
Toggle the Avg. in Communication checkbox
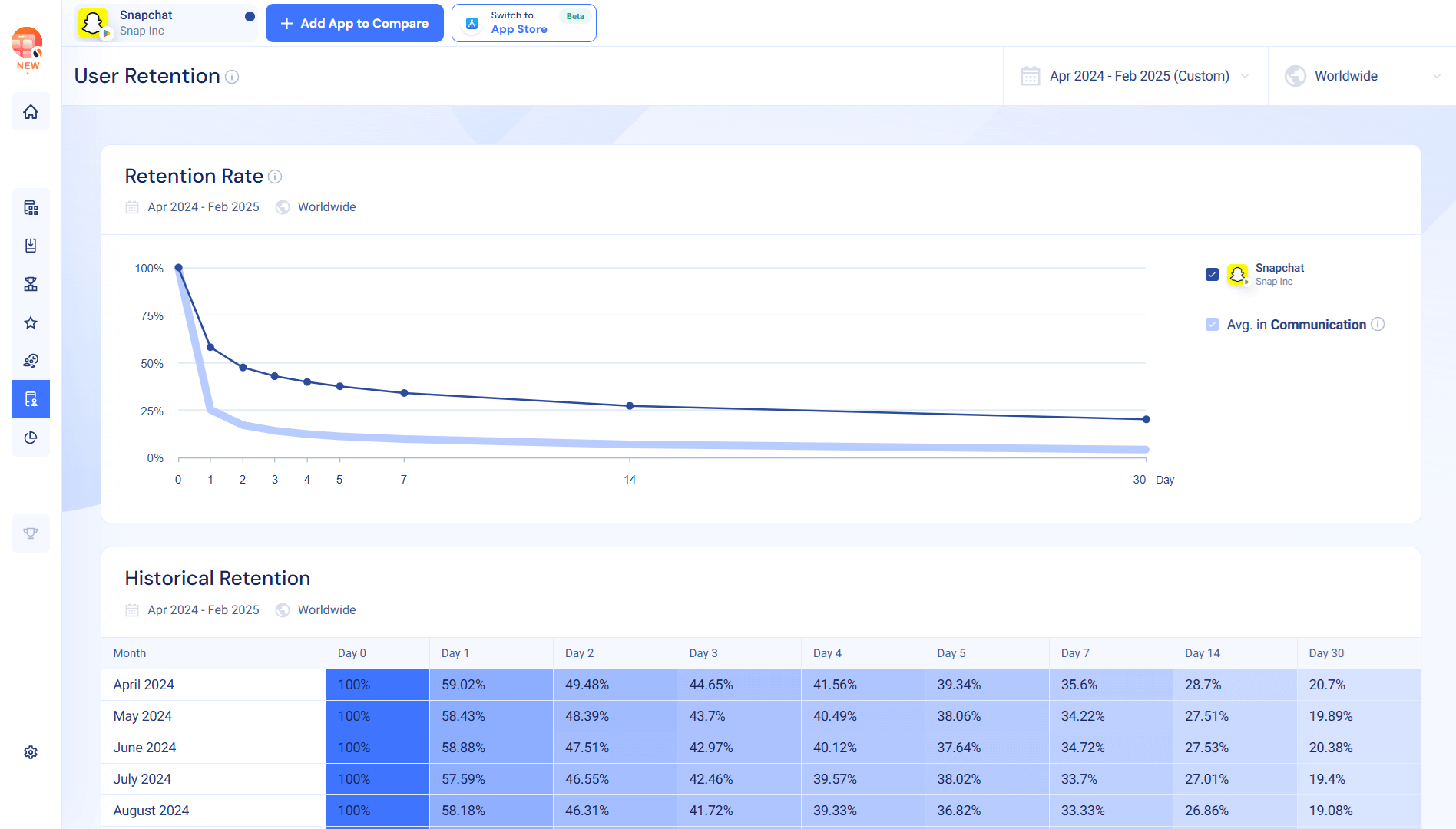1212,324
